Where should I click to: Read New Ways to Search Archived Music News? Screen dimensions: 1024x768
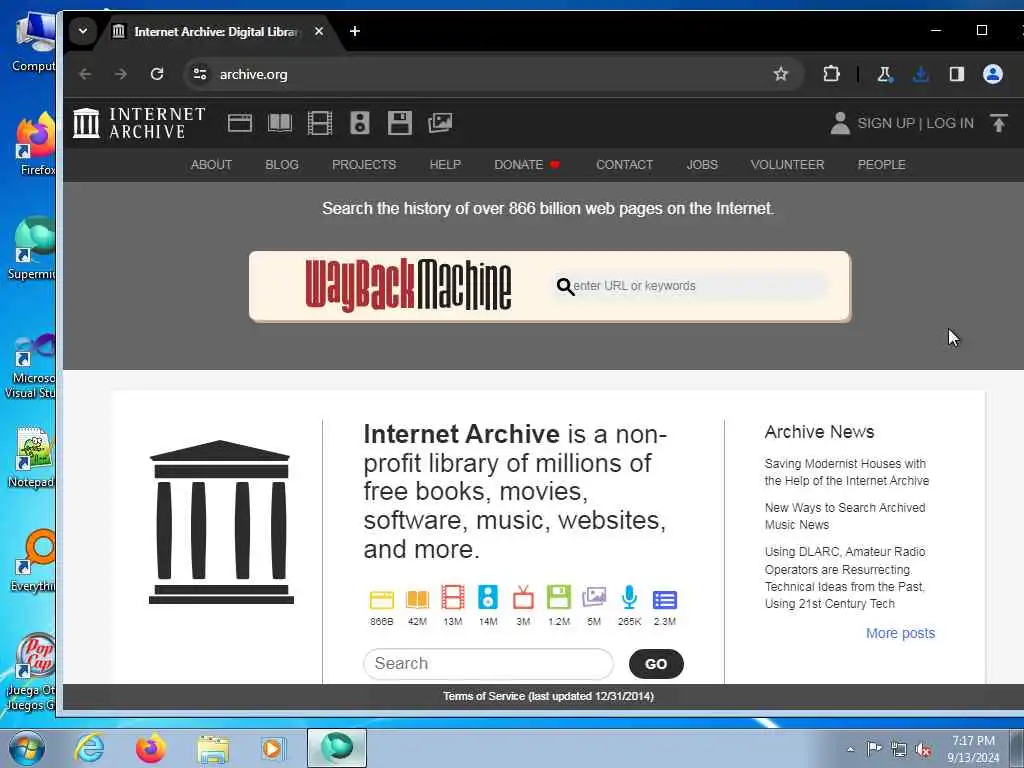tap(844, 516)
